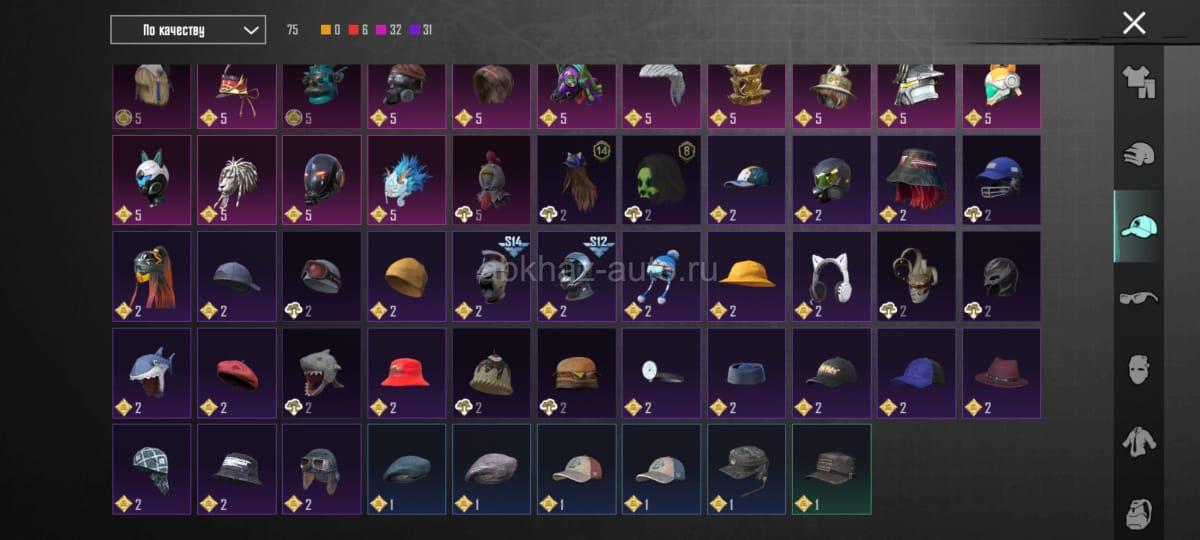
Task: Select the helmet category in the sidebar
Action: [x=1138, y=153]
